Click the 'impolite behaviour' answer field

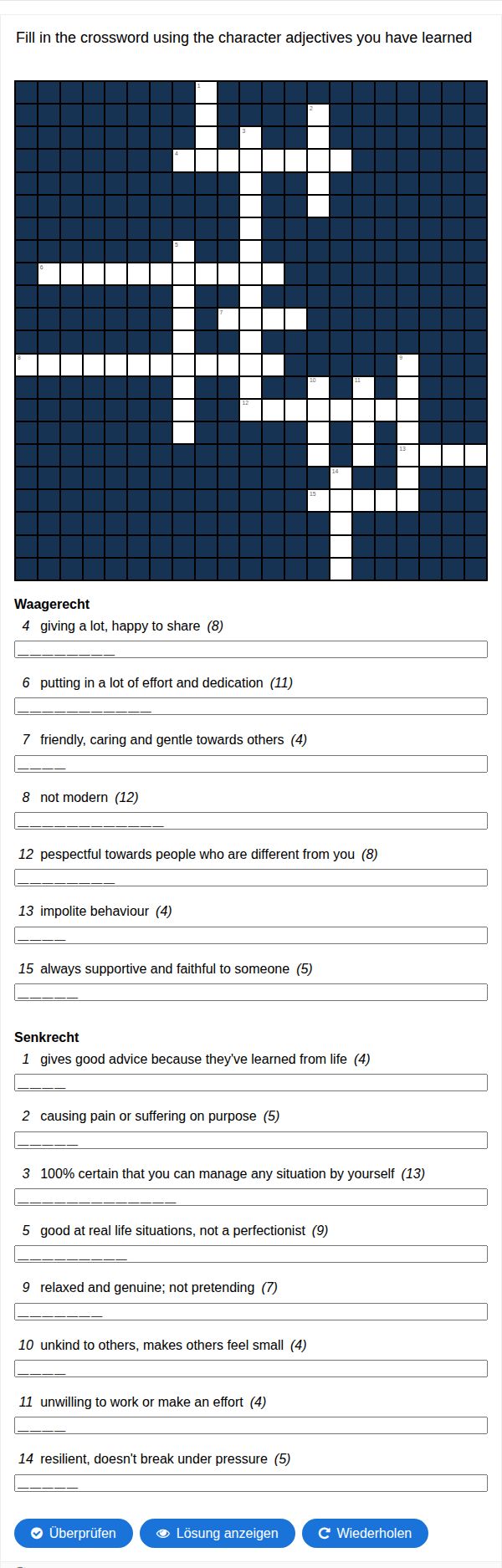(x=251, y=935)
